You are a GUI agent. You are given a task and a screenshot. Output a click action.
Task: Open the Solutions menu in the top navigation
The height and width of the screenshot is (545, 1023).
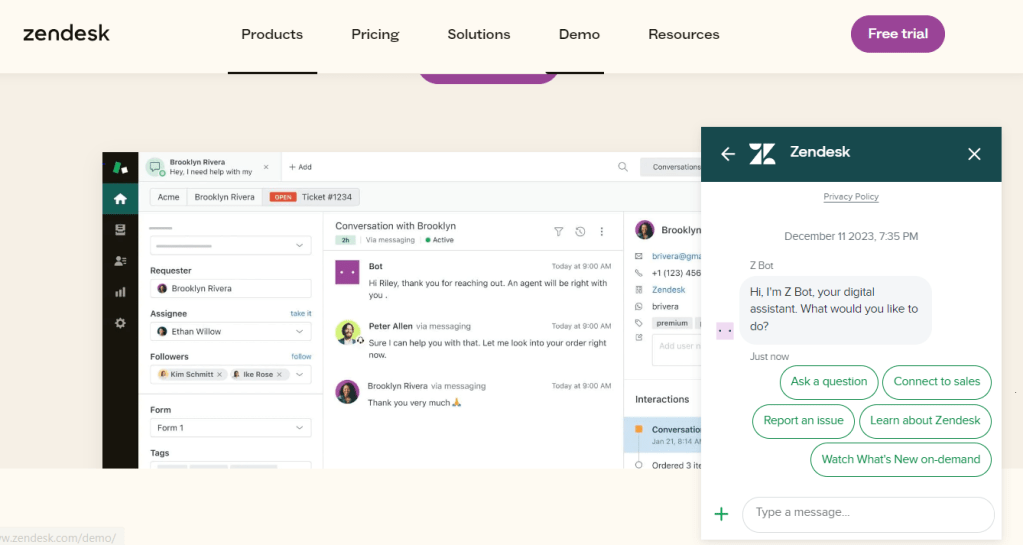click(x=479, y=34)
